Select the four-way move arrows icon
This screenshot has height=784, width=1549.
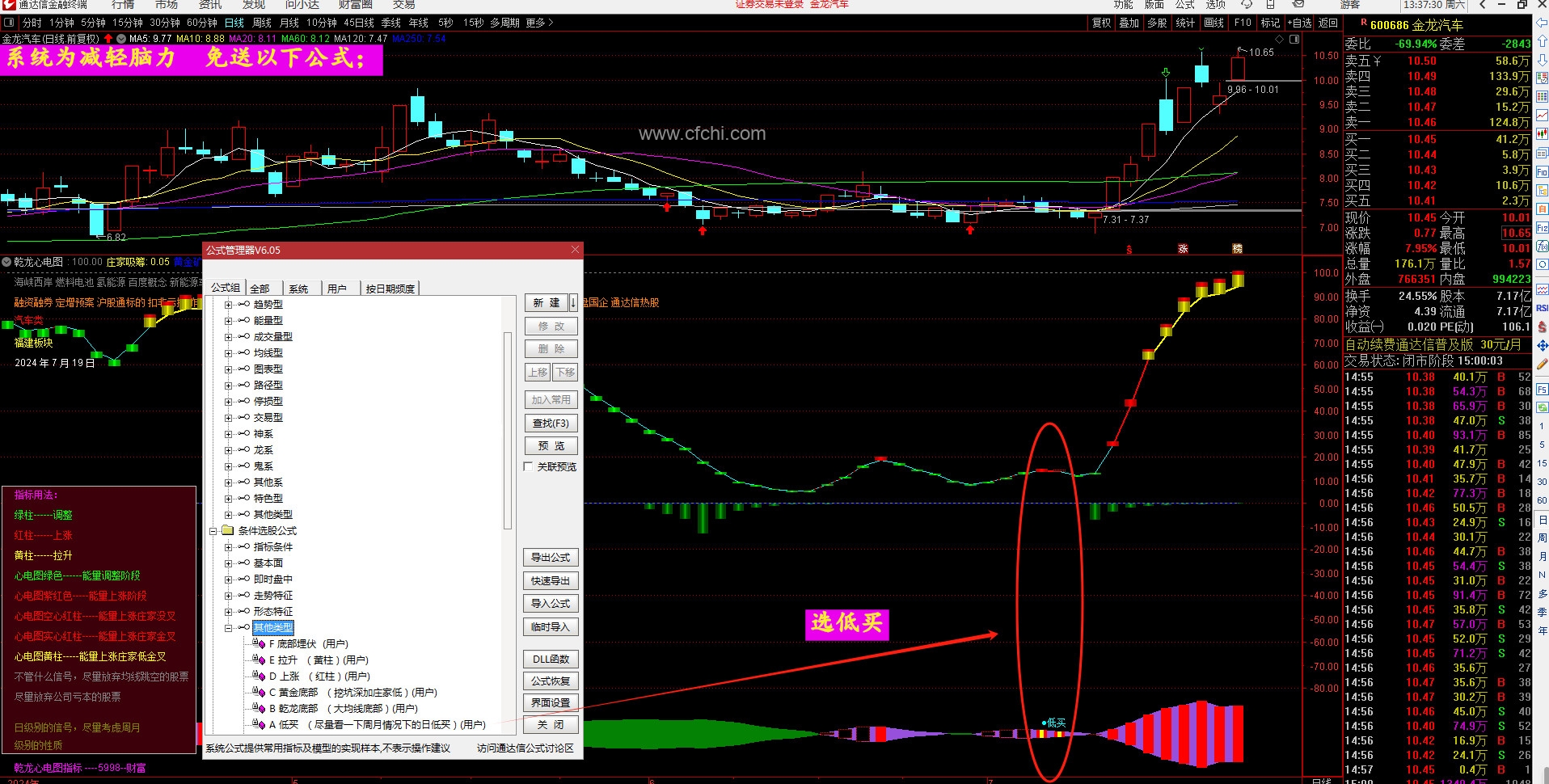pyautogui.click(x=1542, y=346)
